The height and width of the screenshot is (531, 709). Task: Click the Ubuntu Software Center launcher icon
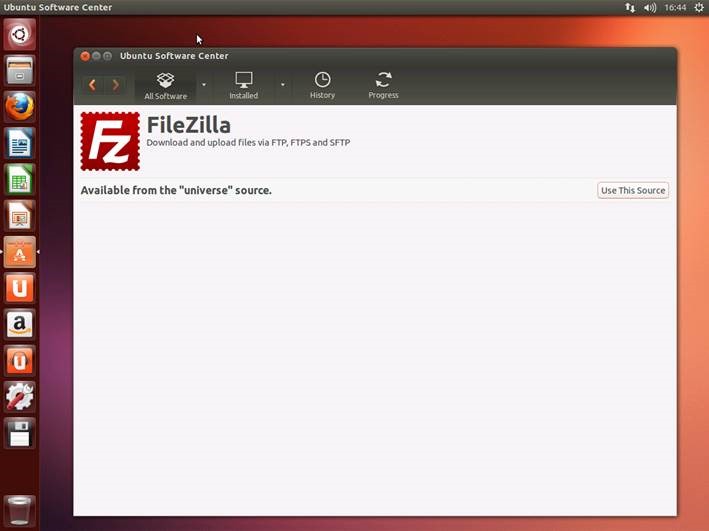[19, 251]
